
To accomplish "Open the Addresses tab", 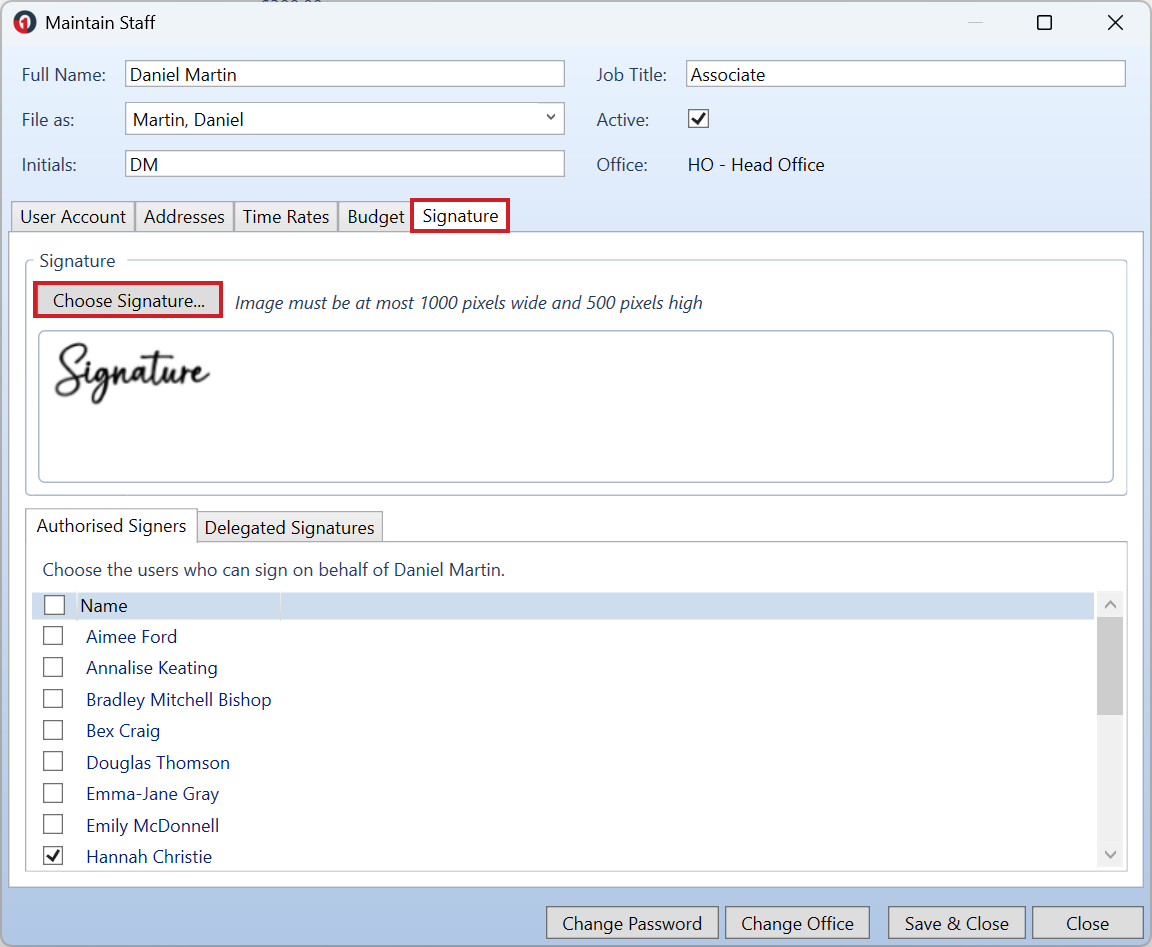I will tap(184, 217).
